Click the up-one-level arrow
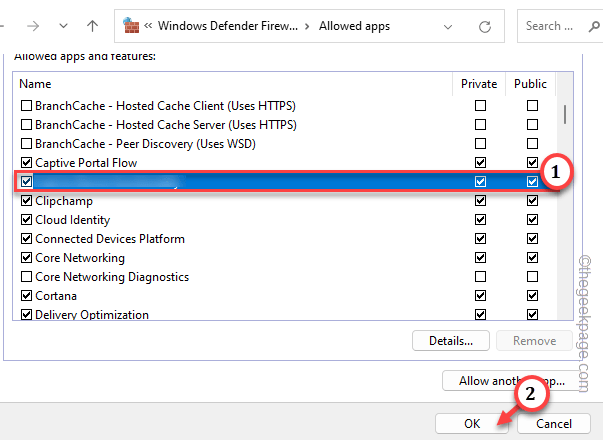This screenshot has width=603, height=440. click(x=92, y=25)
